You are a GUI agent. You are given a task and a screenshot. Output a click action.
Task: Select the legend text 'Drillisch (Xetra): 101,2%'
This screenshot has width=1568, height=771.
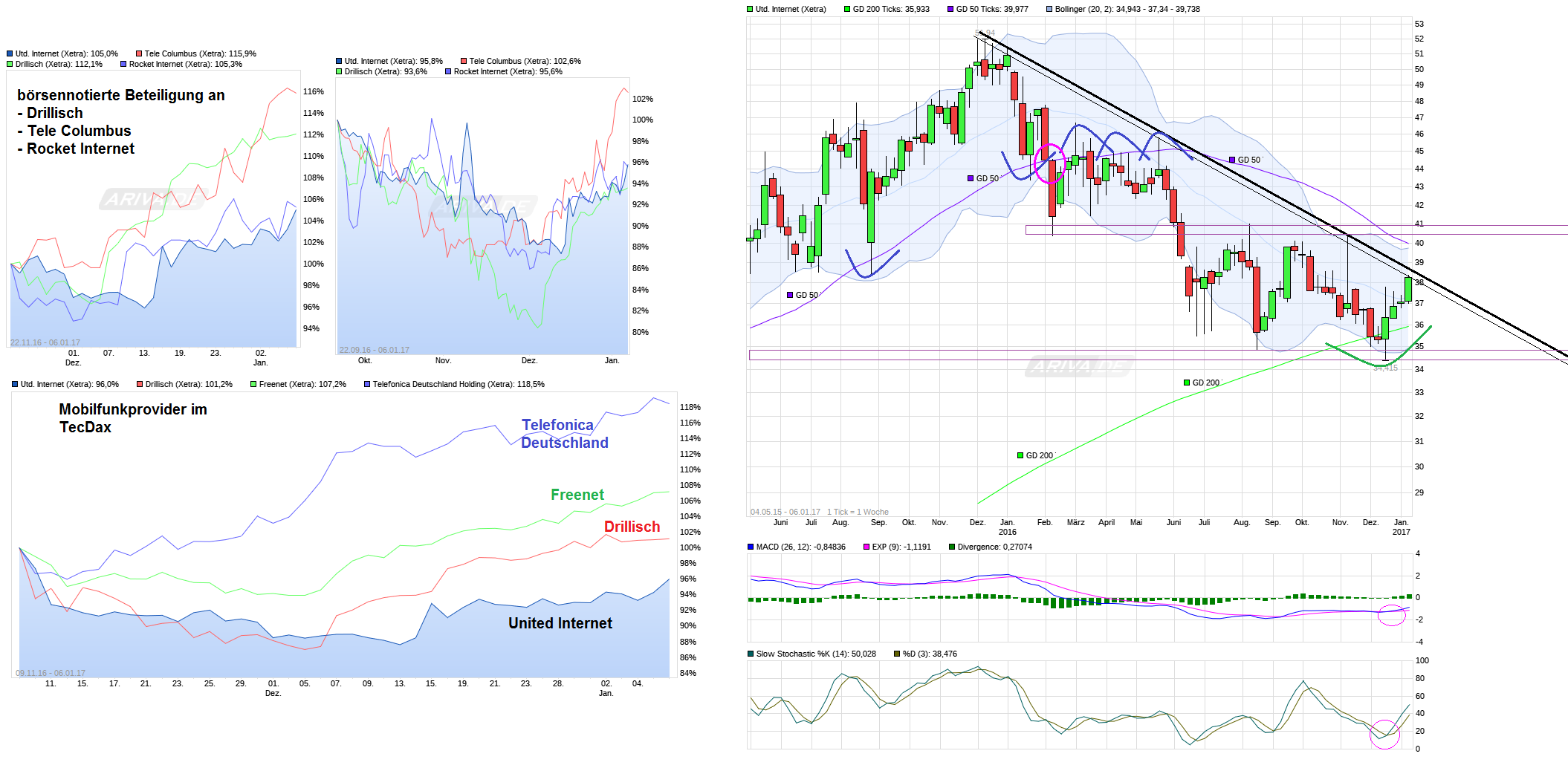coord(189,385)
